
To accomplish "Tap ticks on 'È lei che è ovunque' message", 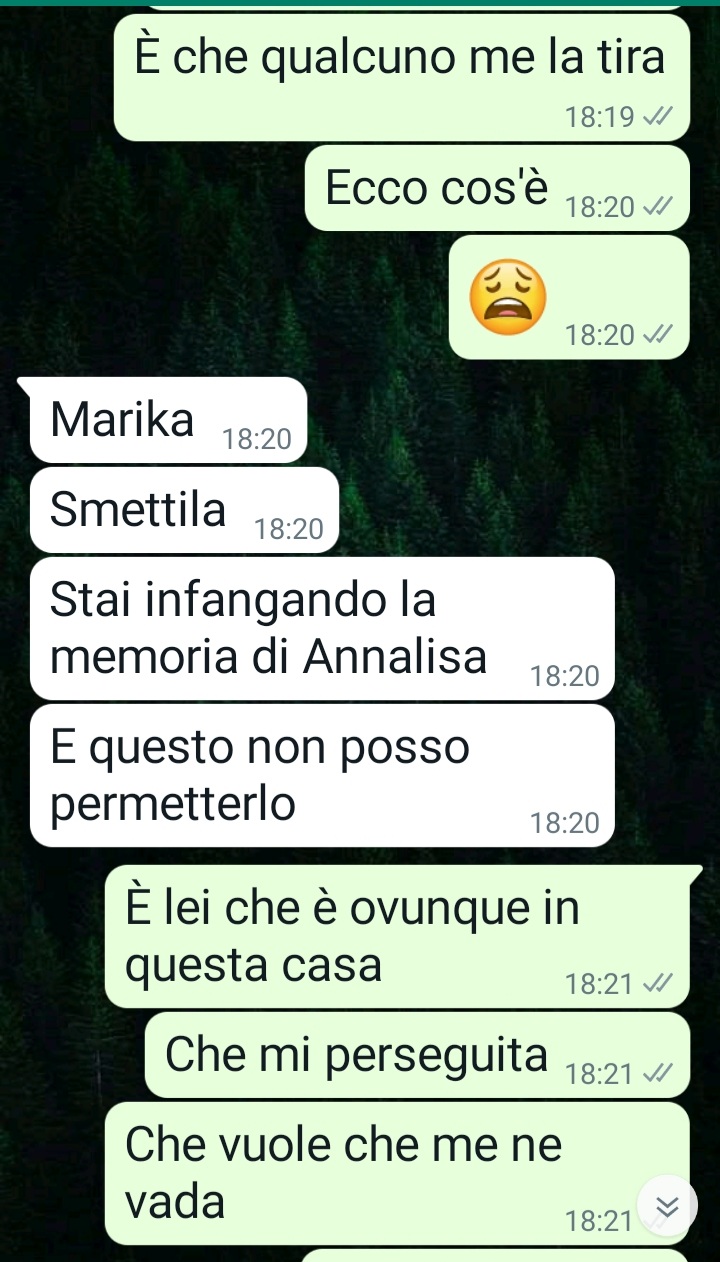I will 655,985.
